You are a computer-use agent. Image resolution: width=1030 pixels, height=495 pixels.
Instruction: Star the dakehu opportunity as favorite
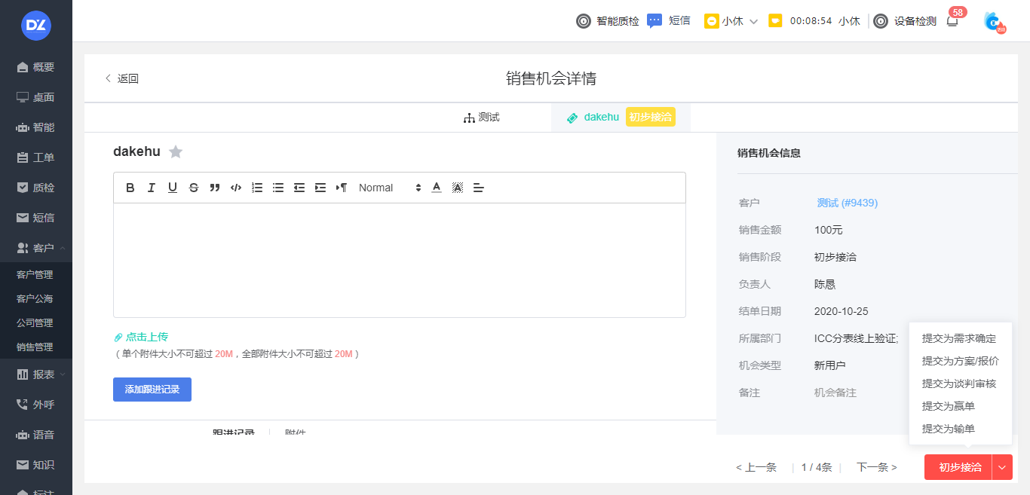click(176, 152)
